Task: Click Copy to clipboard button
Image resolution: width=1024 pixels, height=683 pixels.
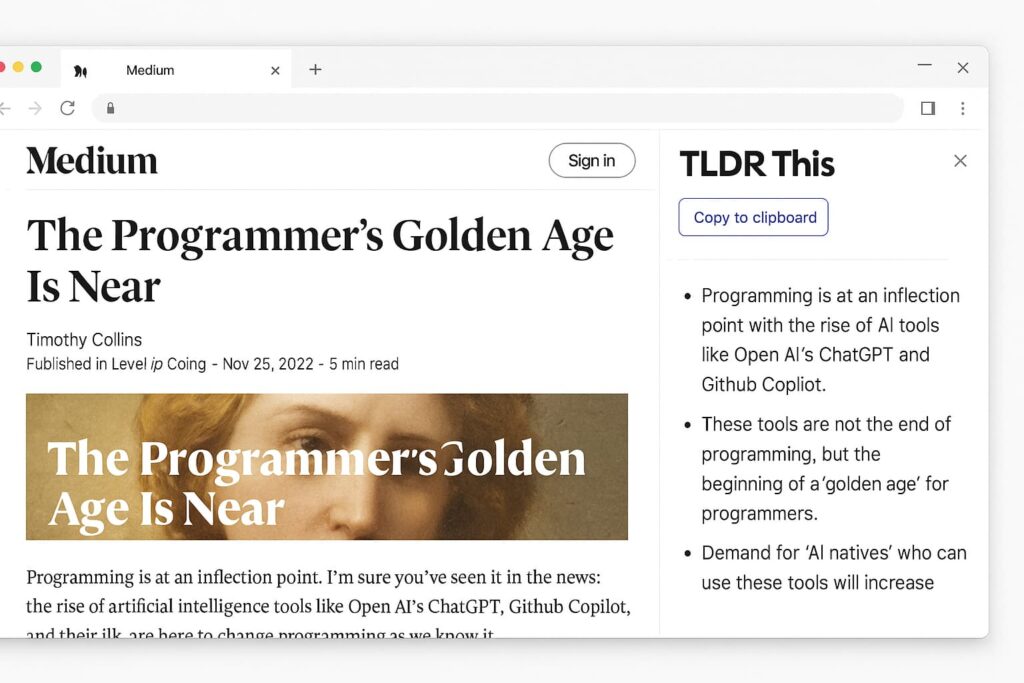Action: [754, 217]
